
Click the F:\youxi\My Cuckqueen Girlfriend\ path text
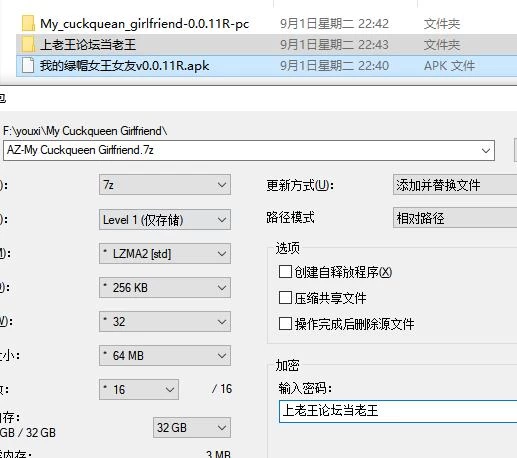point(85,131)
